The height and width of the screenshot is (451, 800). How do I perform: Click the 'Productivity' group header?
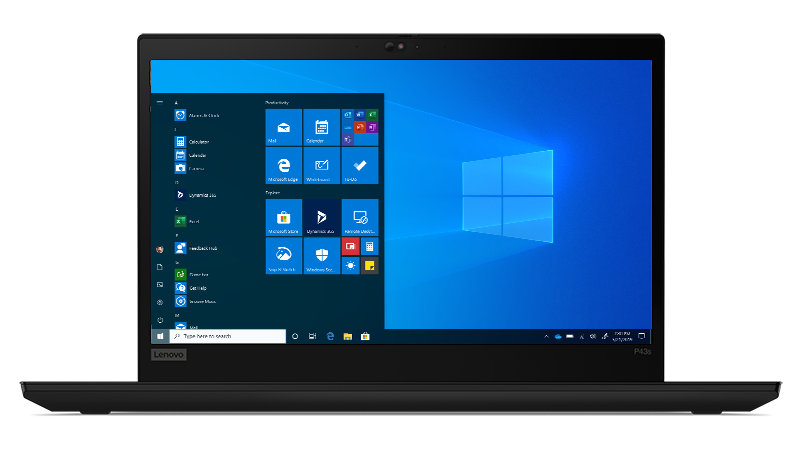[x=277, y=103]
